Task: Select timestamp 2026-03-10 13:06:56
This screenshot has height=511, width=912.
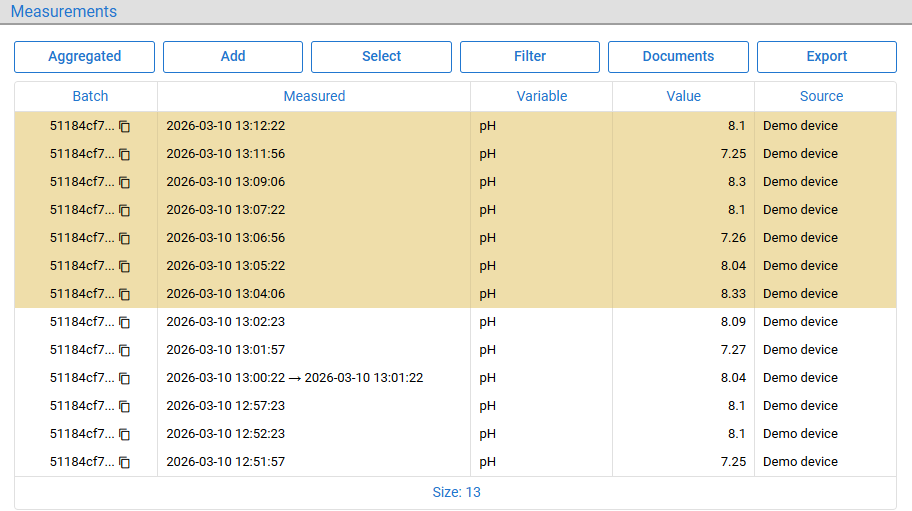Action: point(226,237)
